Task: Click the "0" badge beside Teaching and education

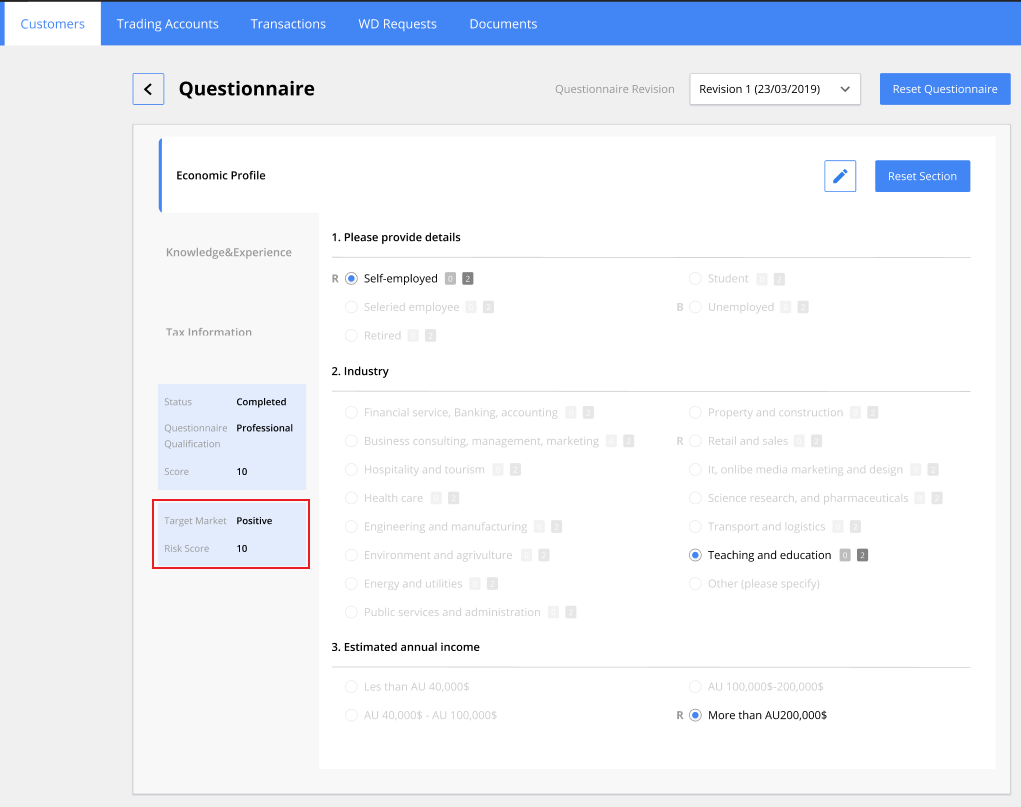Action: [x=844, y=554]
